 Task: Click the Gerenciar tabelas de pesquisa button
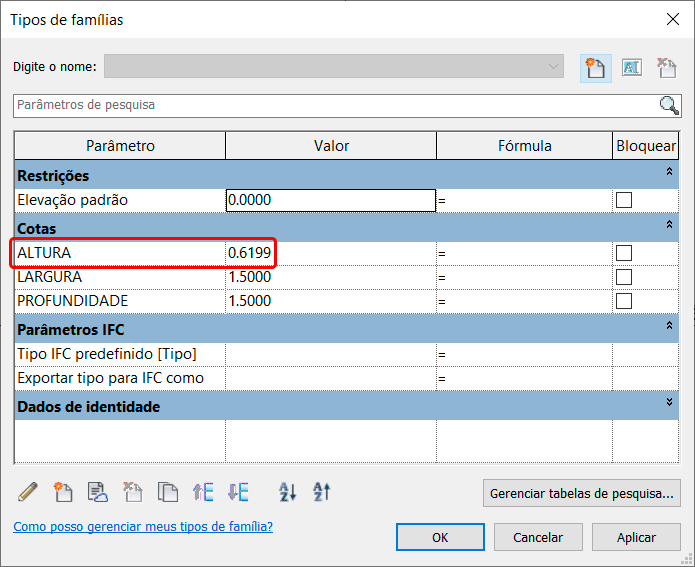pos(581,493)
